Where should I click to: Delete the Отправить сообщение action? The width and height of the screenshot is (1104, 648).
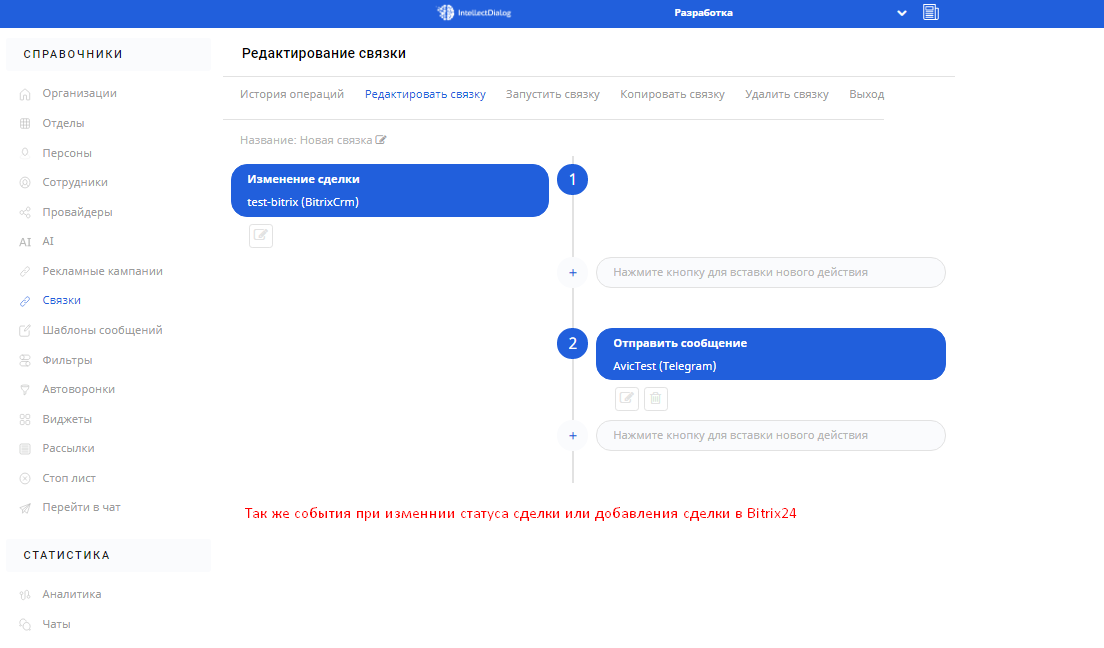pyautogui.click(x=656, y=399)
